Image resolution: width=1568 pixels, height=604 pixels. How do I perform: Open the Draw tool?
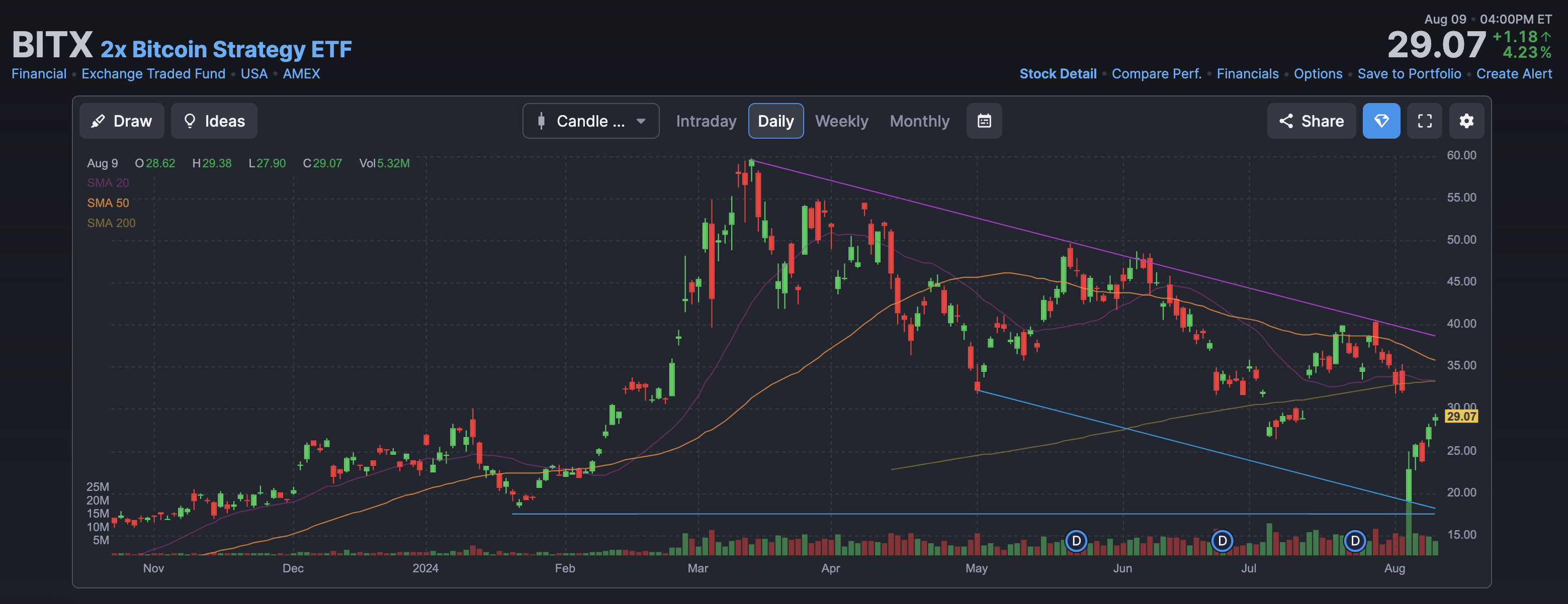point(122,121)
